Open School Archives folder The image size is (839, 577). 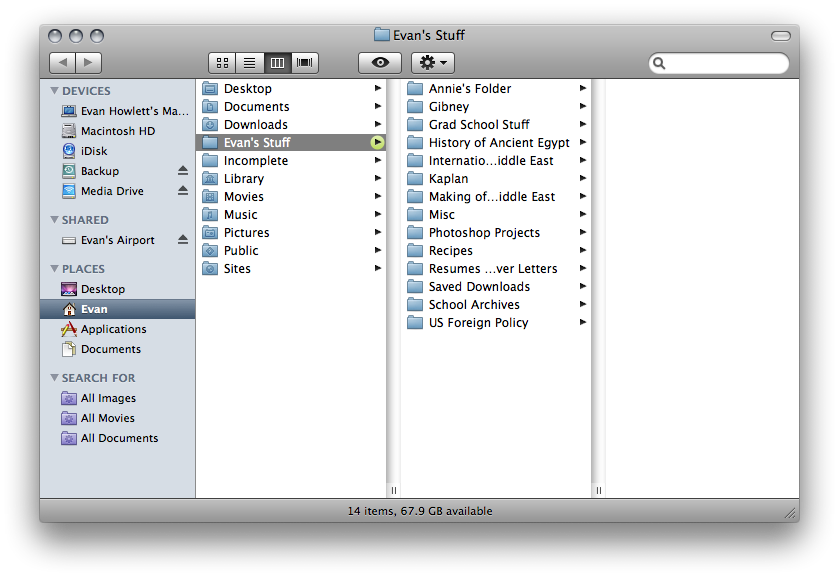coord(496,305)
